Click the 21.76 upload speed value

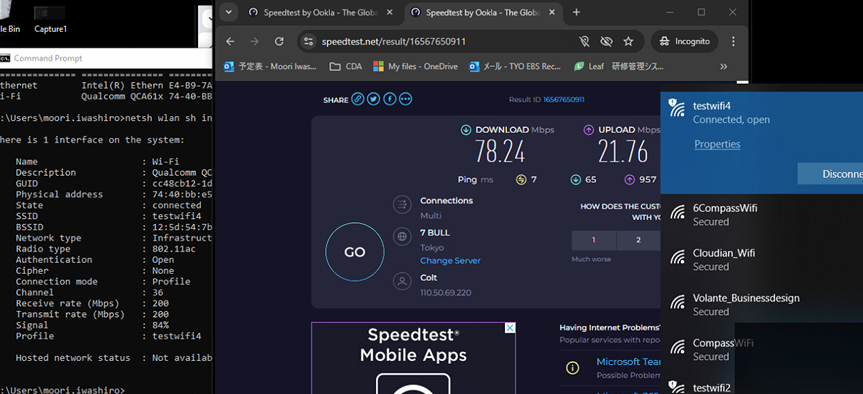coord(623,152)
